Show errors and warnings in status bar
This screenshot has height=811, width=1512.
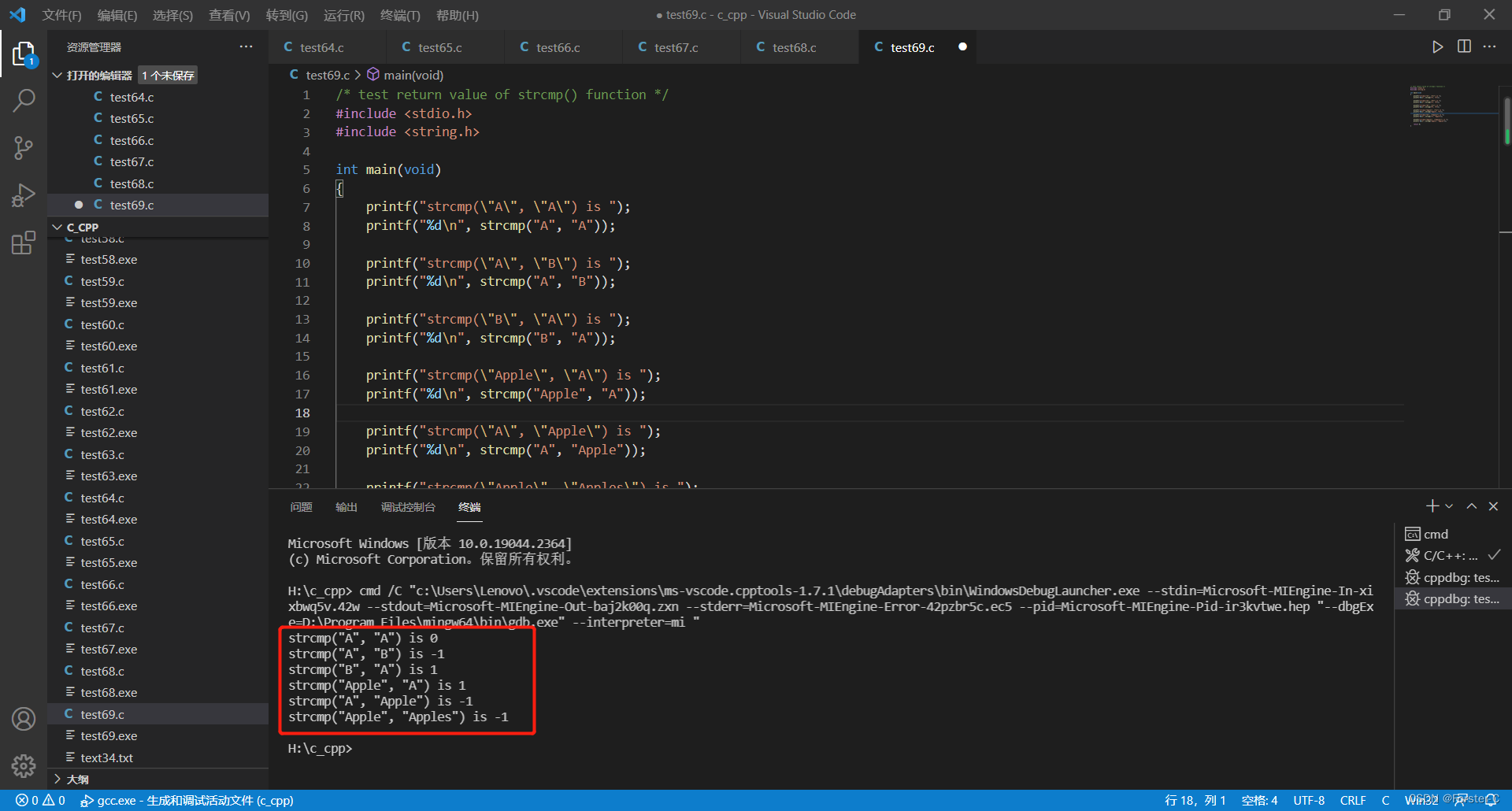tap(40, 801)
